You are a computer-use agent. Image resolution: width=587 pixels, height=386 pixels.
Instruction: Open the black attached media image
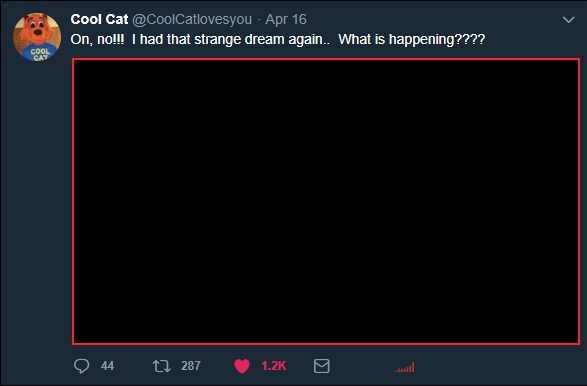tap(326, 201)
